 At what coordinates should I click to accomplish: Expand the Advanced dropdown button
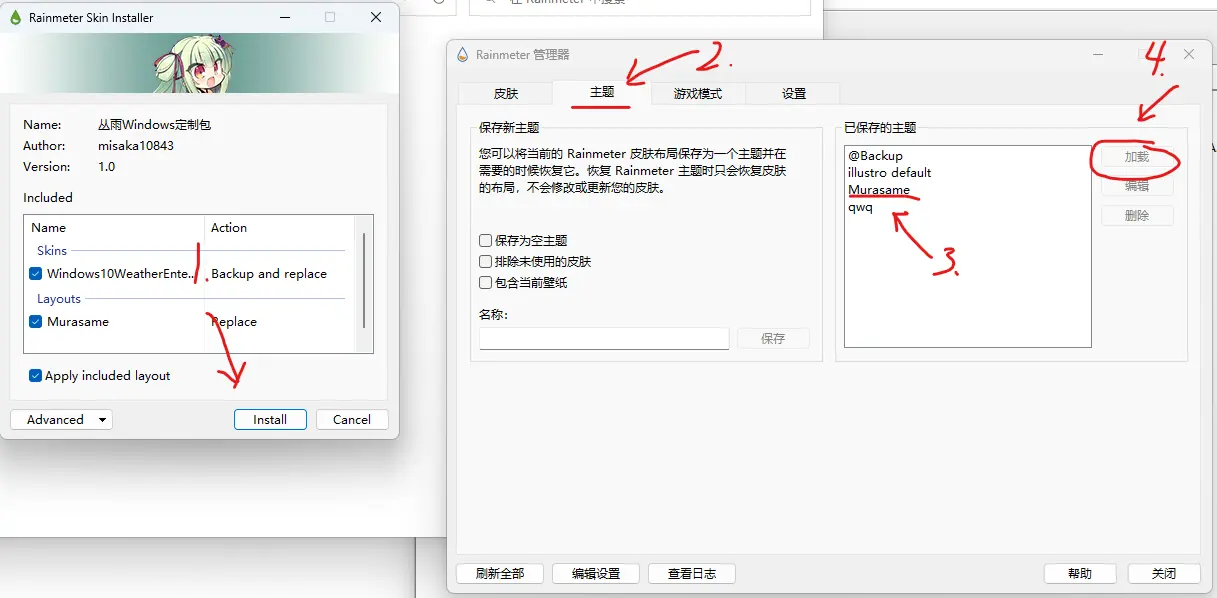[61, 420]
